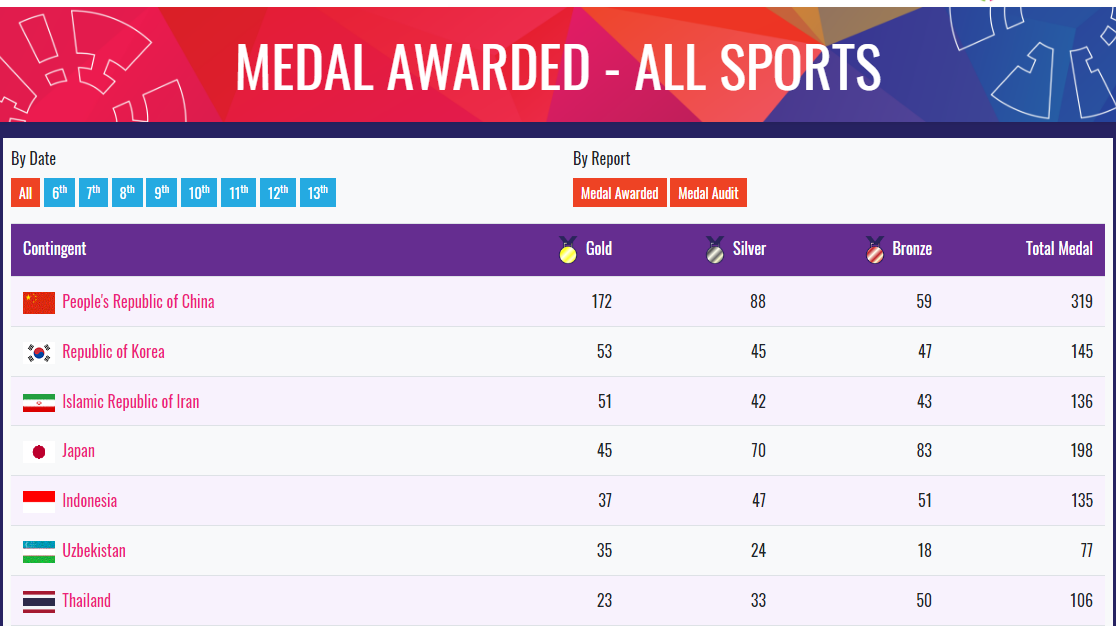
Task: Select the All date filter
Action: (26, 193)
